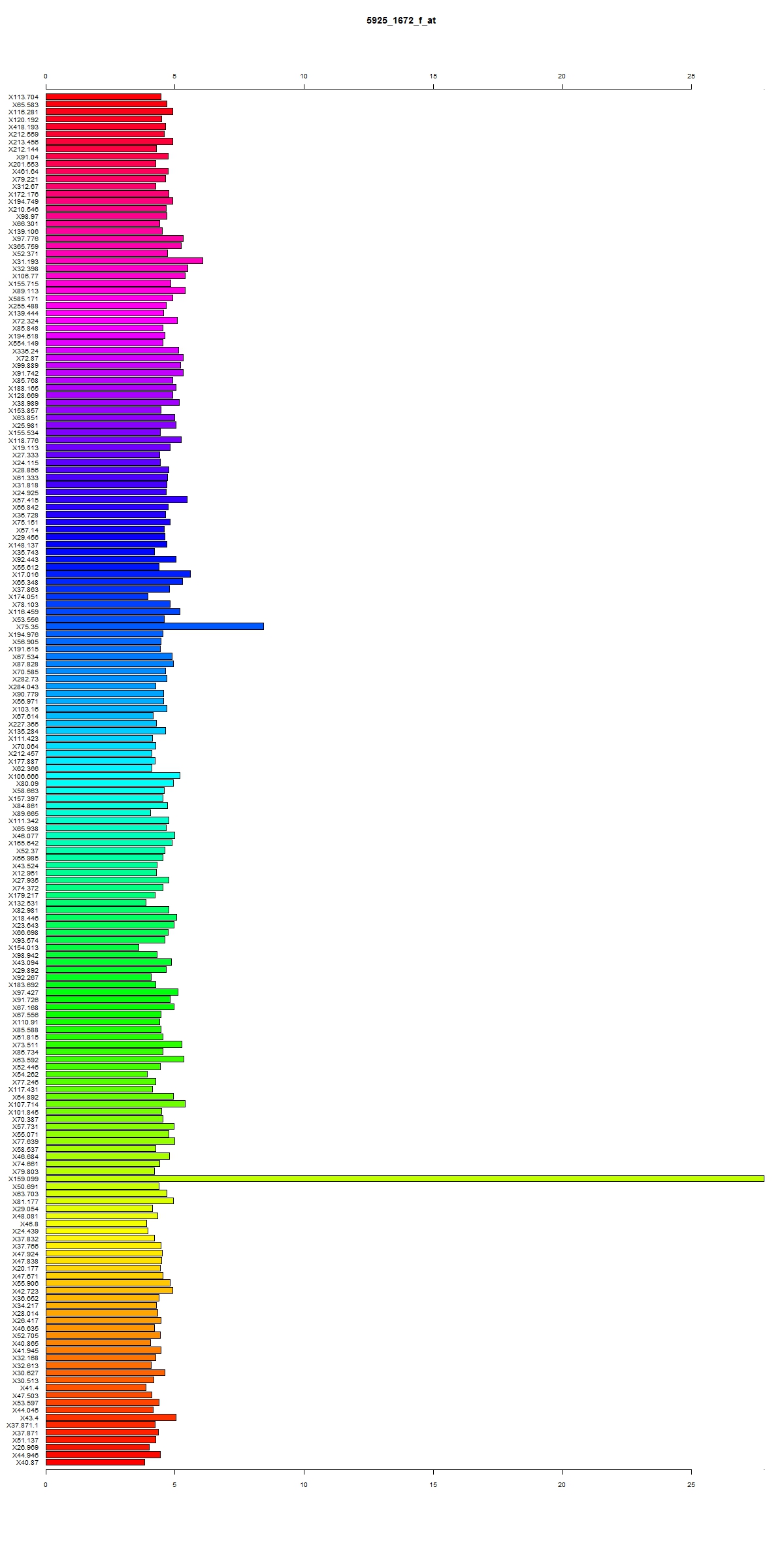Click the red bar beside X43.4

[111, 1416]
